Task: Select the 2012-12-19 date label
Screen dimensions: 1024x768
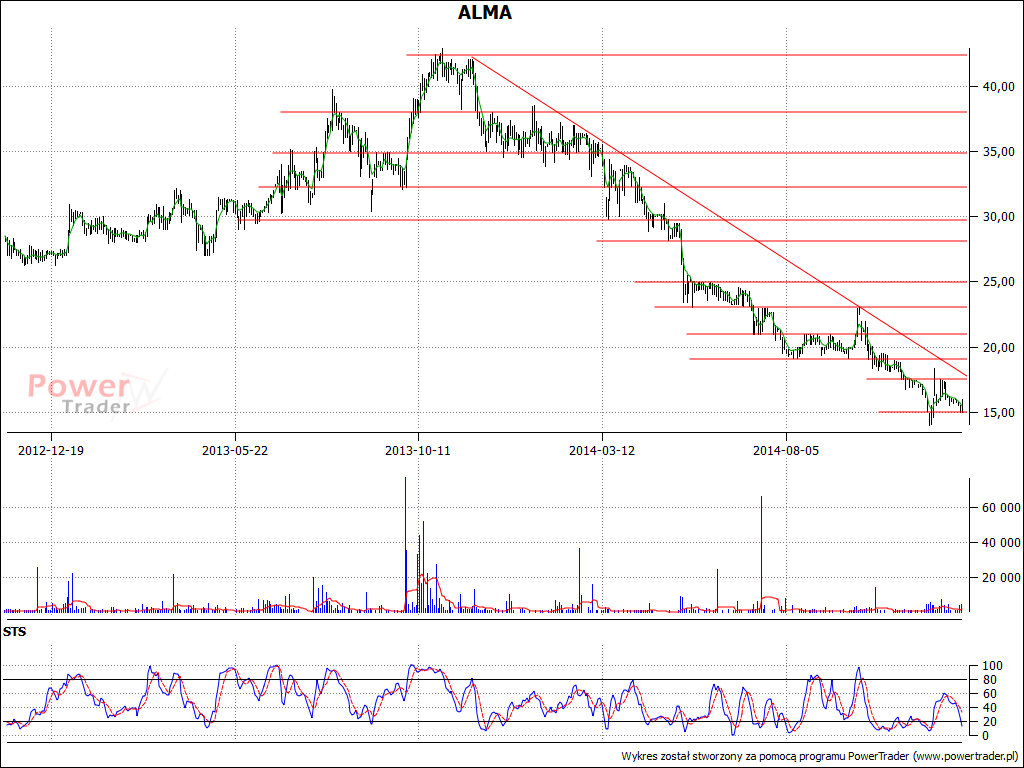Action: coord(51,451)
